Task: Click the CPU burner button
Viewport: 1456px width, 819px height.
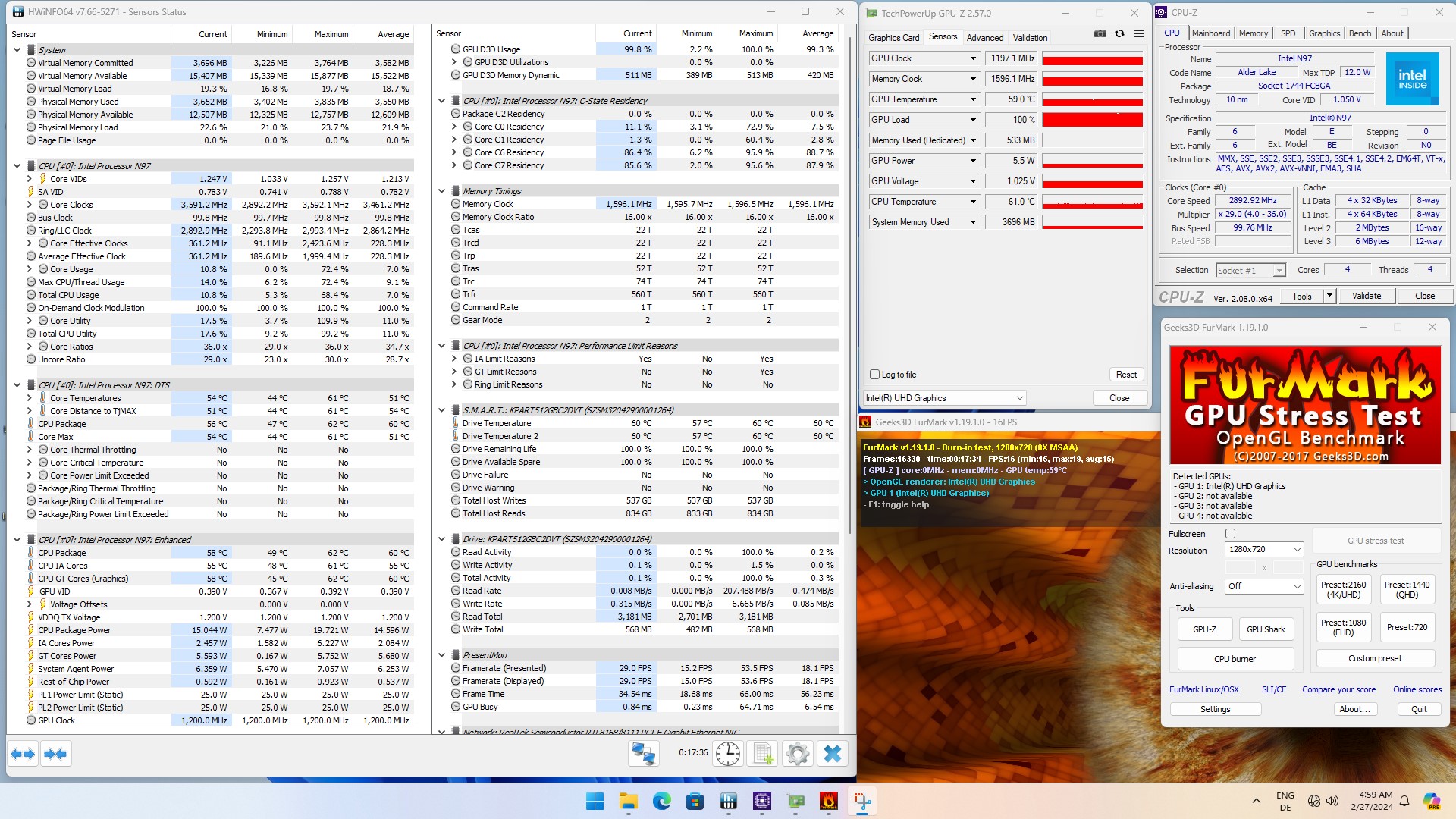Action: tap(1235, 659)
